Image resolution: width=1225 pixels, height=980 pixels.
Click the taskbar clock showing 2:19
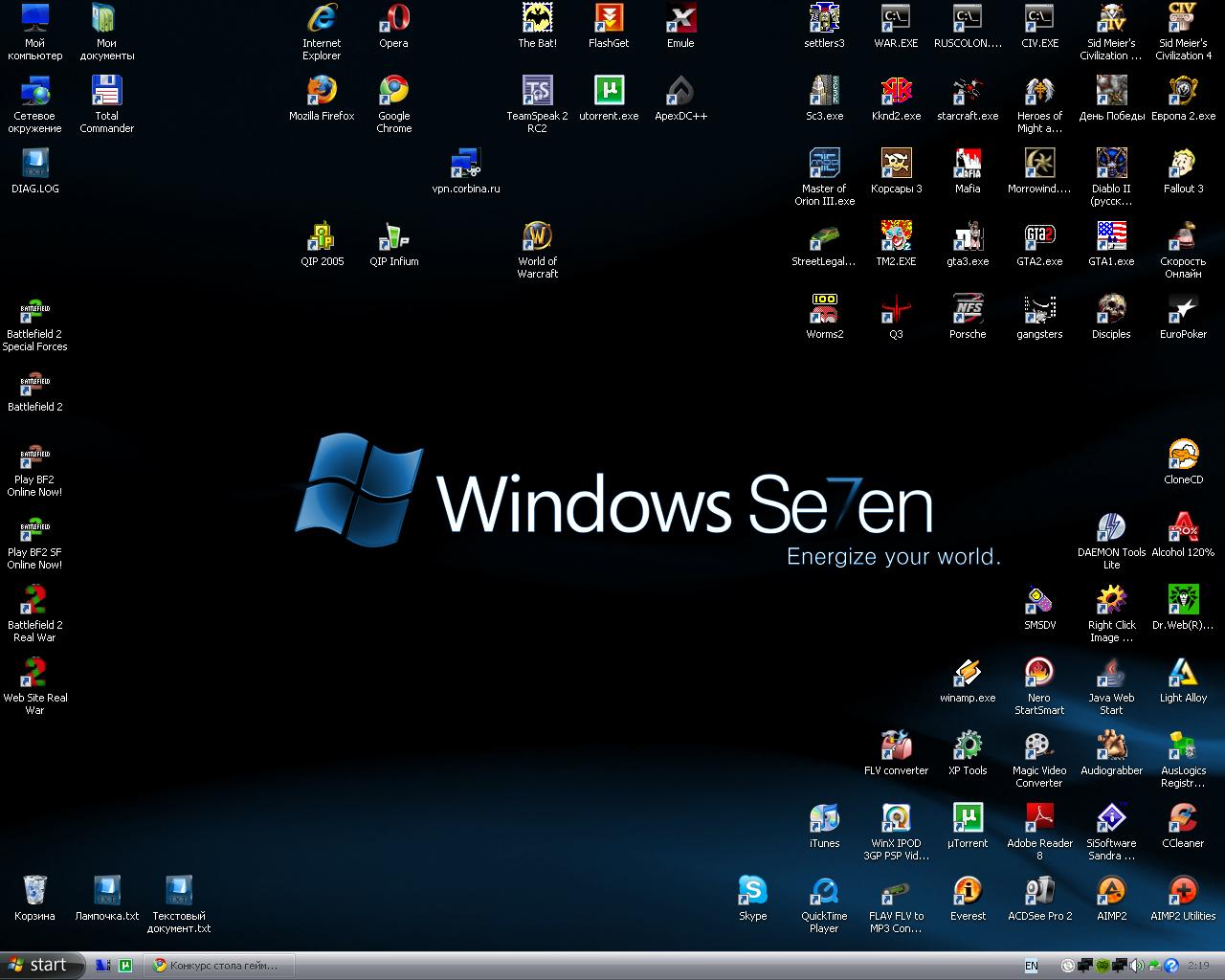click(1198, 966)
